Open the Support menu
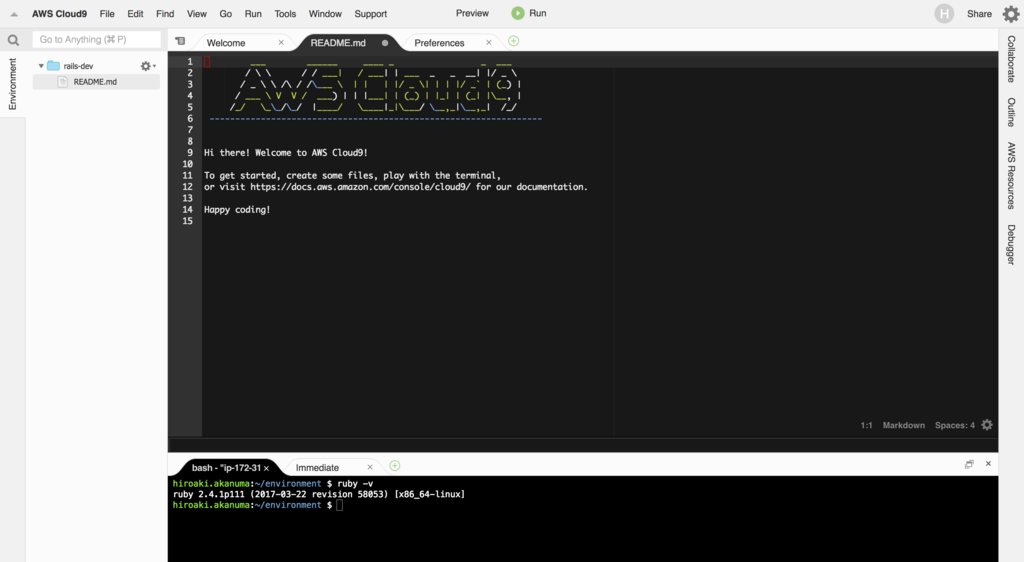The width and height of the screenshot is (1024, 562). (x=370, y=14)
